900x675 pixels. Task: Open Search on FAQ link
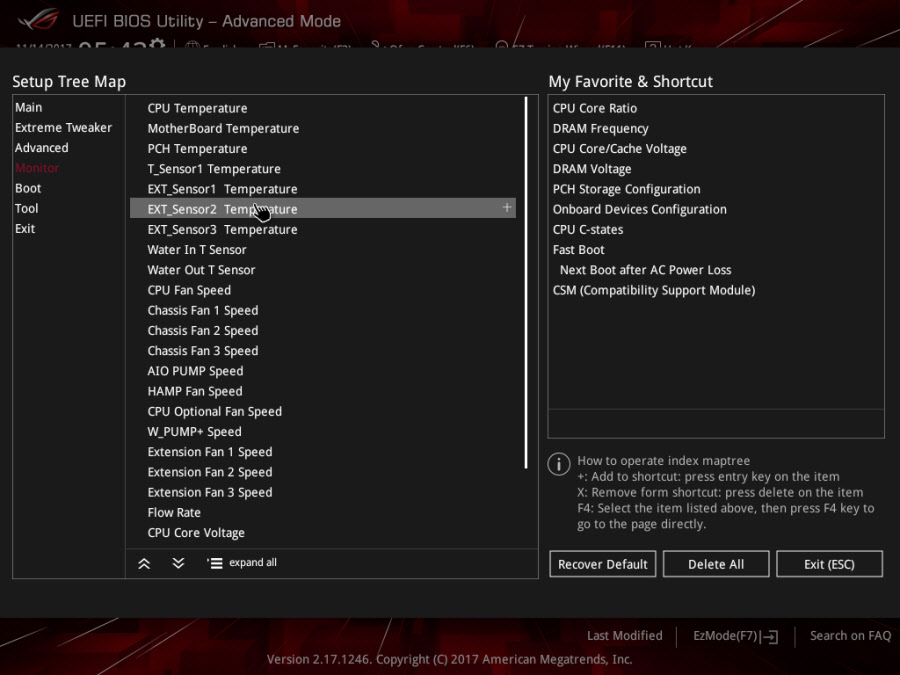click(850, 636)
